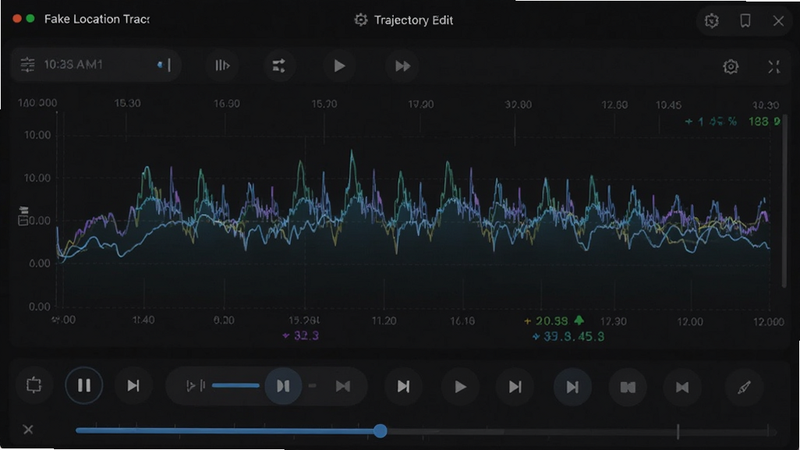Image resolution: width=800 pixels, height=450 pixels.
Task: Click the dimmed bowtie icon near pen tool
Action: pos(682,387)
